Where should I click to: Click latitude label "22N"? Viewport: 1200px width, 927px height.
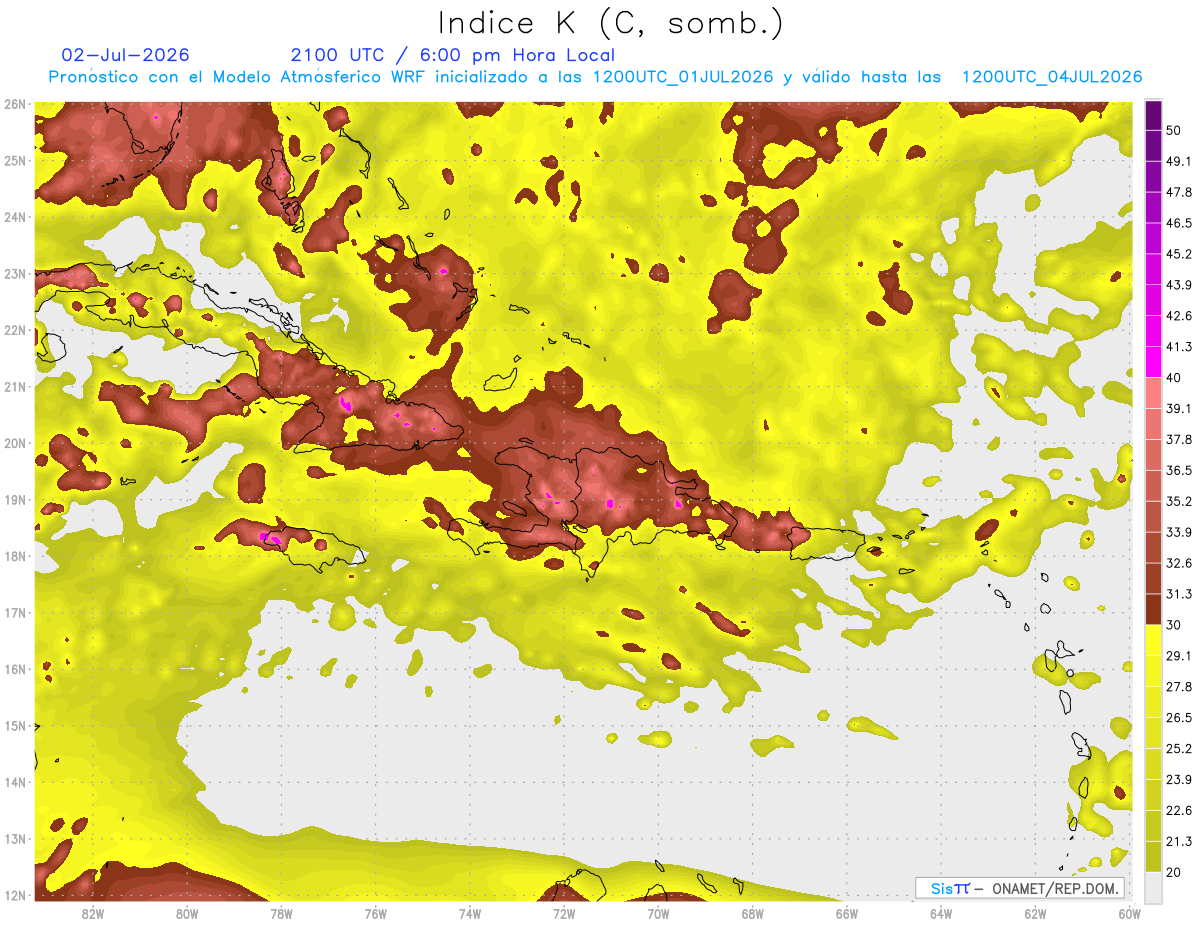coord(15,330)
